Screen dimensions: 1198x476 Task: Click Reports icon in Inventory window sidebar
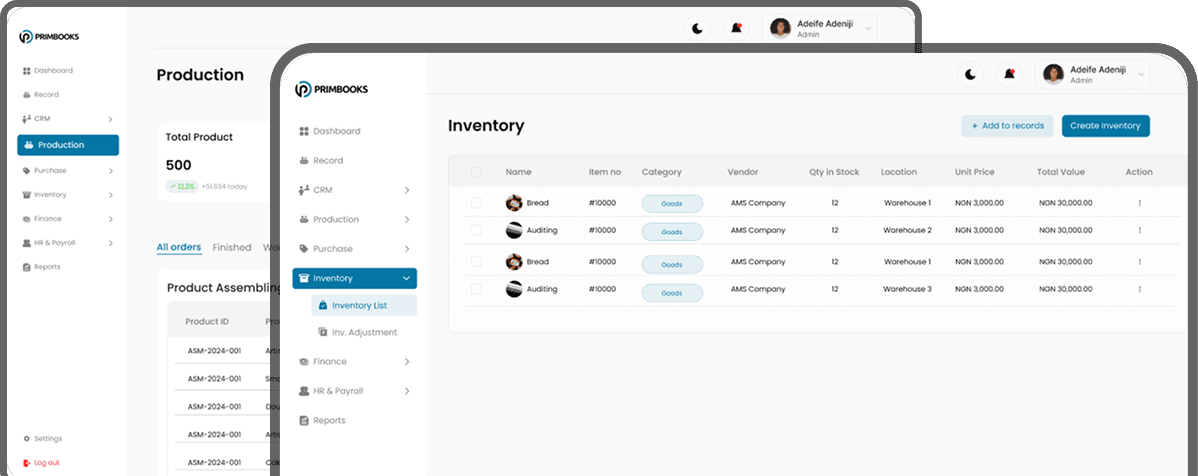pyautogui.click(x=303, y=420)
